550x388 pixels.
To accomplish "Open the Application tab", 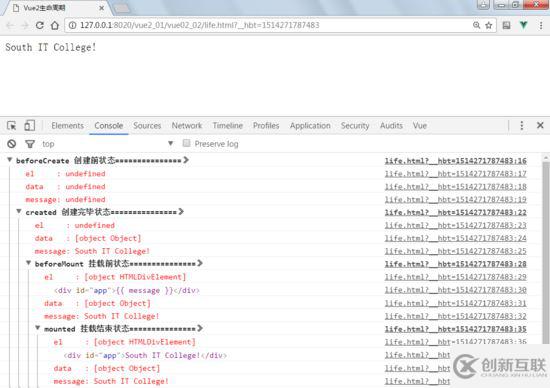I will coord(310,126).
